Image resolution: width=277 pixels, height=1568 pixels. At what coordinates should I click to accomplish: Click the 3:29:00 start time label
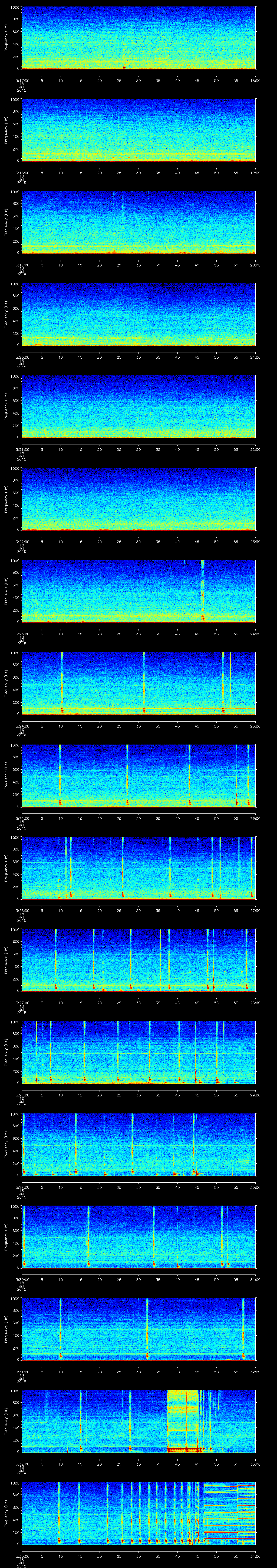(x=22, y=1187)
